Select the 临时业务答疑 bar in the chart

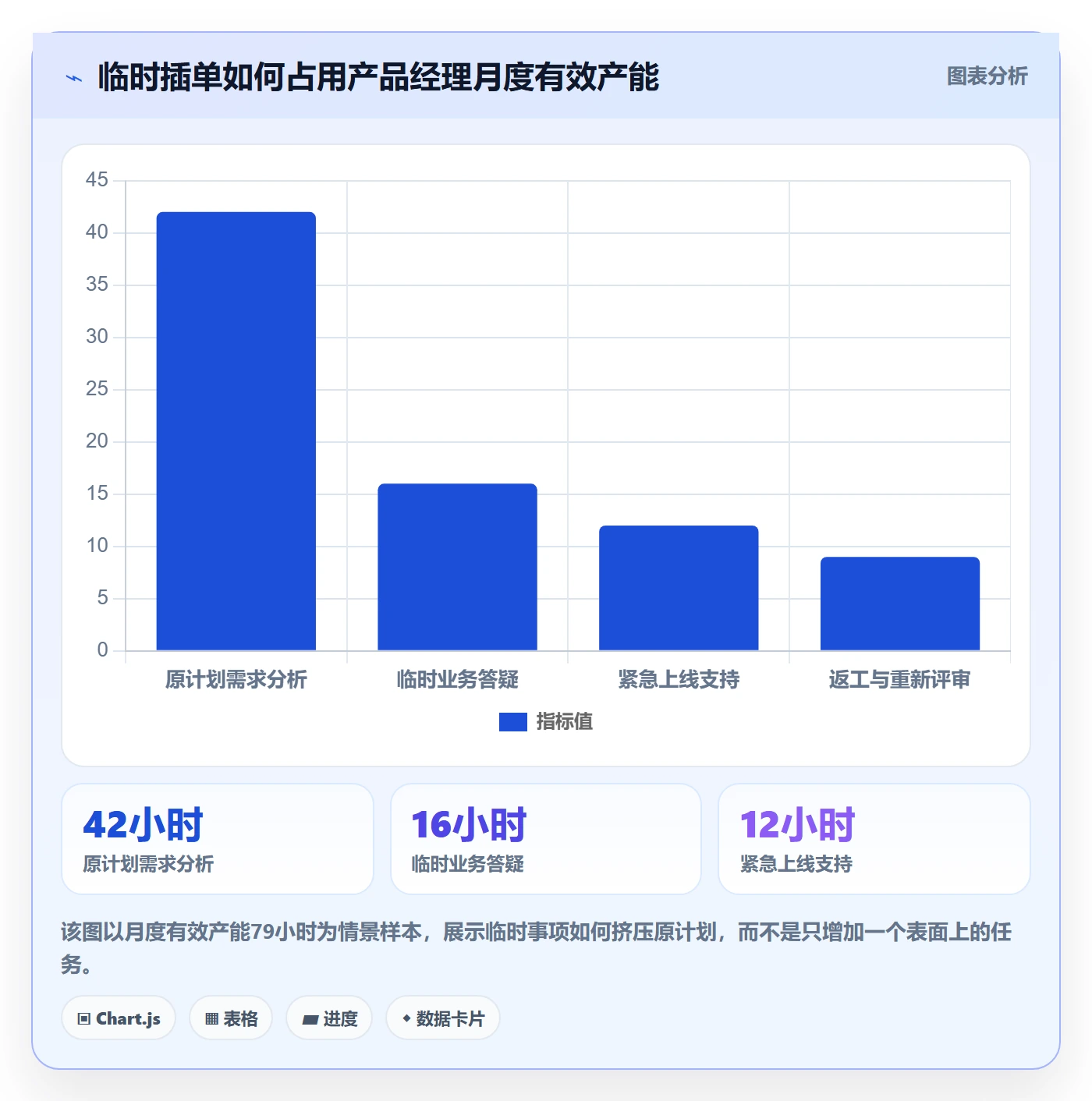(x=458, y=567)
